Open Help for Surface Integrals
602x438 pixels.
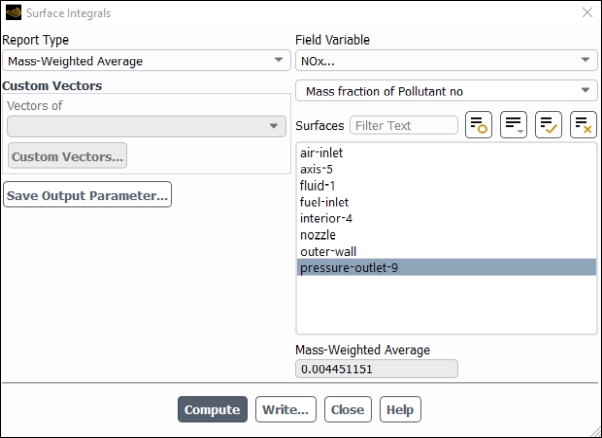coord(400,409)
